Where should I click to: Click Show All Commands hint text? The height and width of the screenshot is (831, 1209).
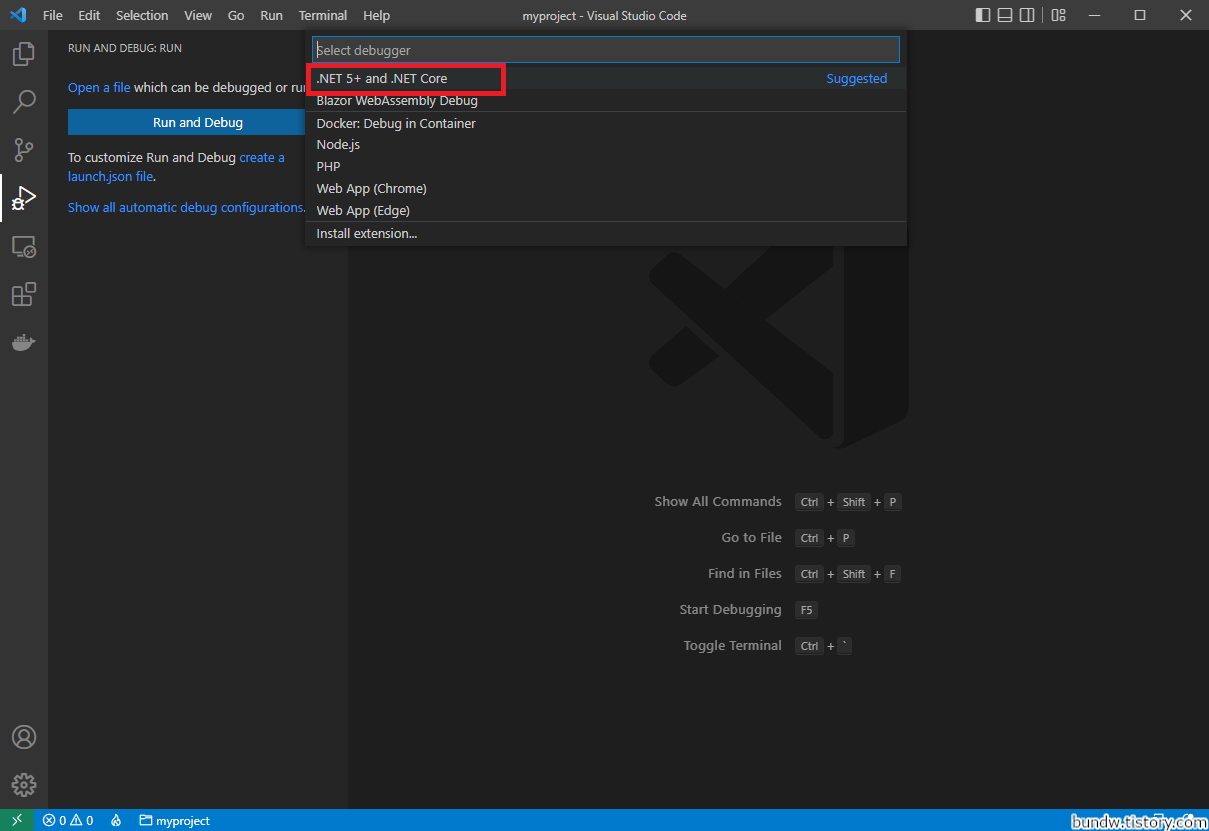(x=718, y=501)
